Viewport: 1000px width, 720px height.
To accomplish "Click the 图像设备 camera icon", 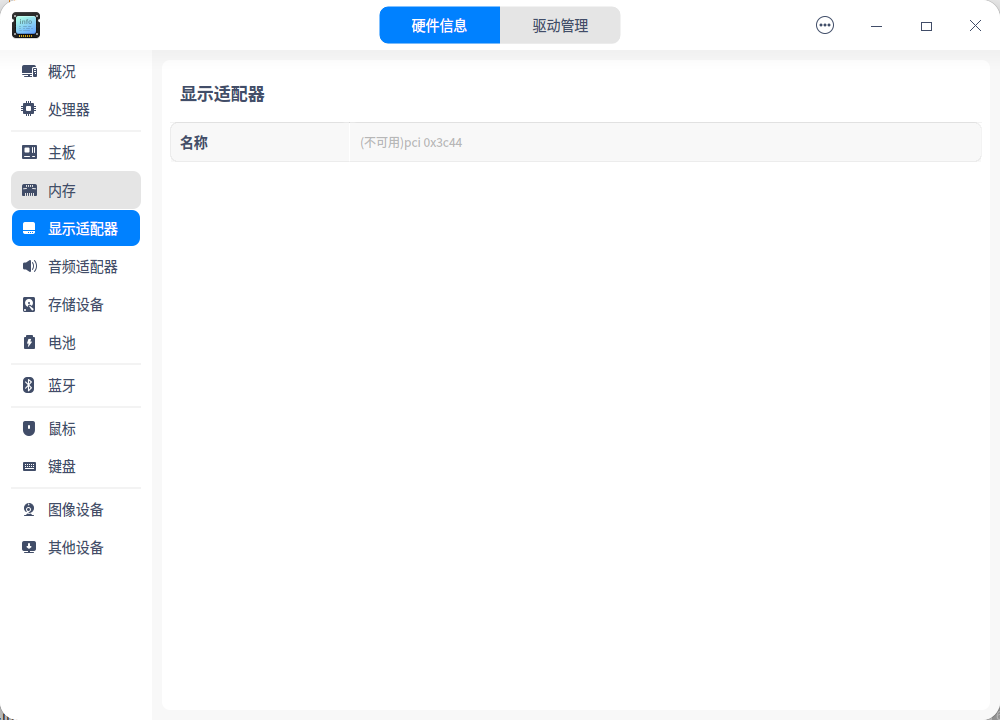I will point(28,509).
